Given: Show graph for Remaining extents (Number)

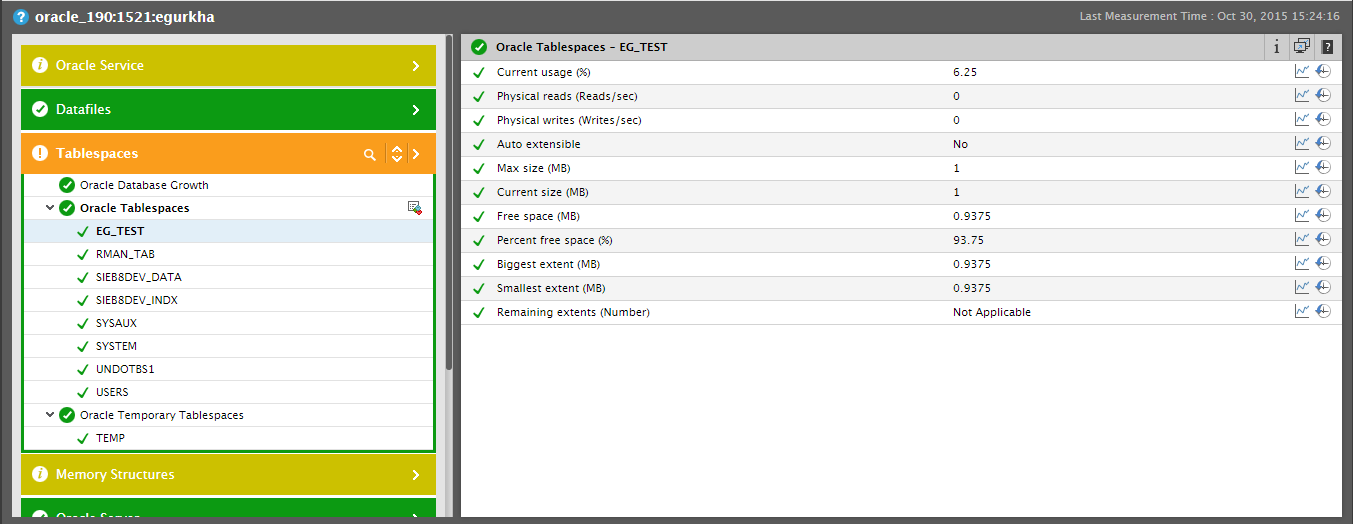Looking at the screenshot, I should pyautogui.click(x=1301, y=311).
